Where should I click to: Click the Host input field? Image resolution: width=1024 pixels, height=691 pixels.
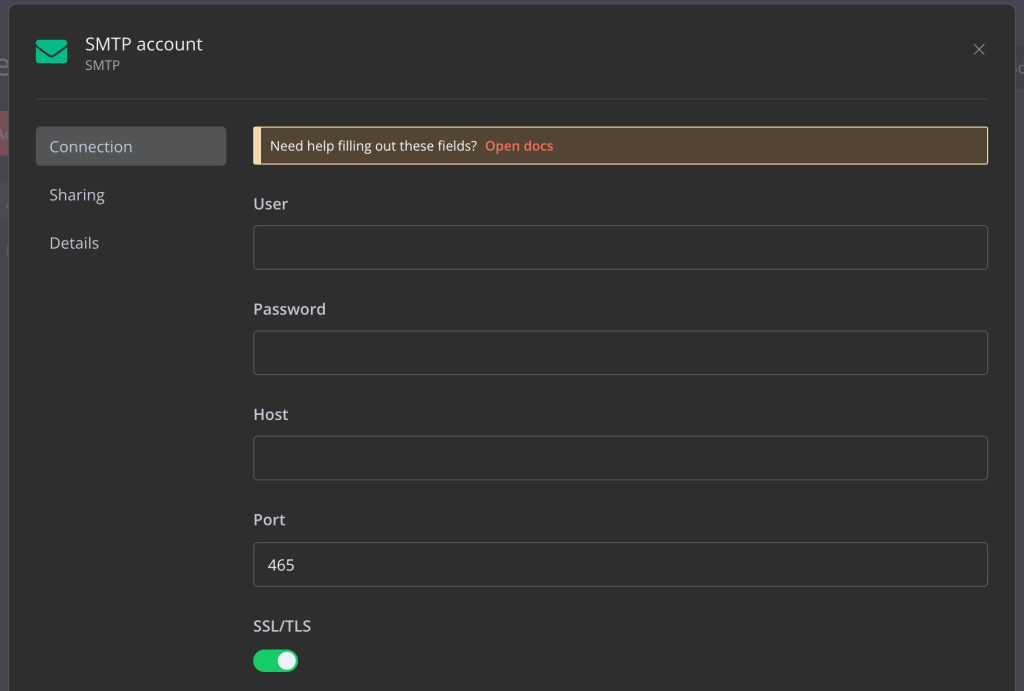click(x=620, y=458)
